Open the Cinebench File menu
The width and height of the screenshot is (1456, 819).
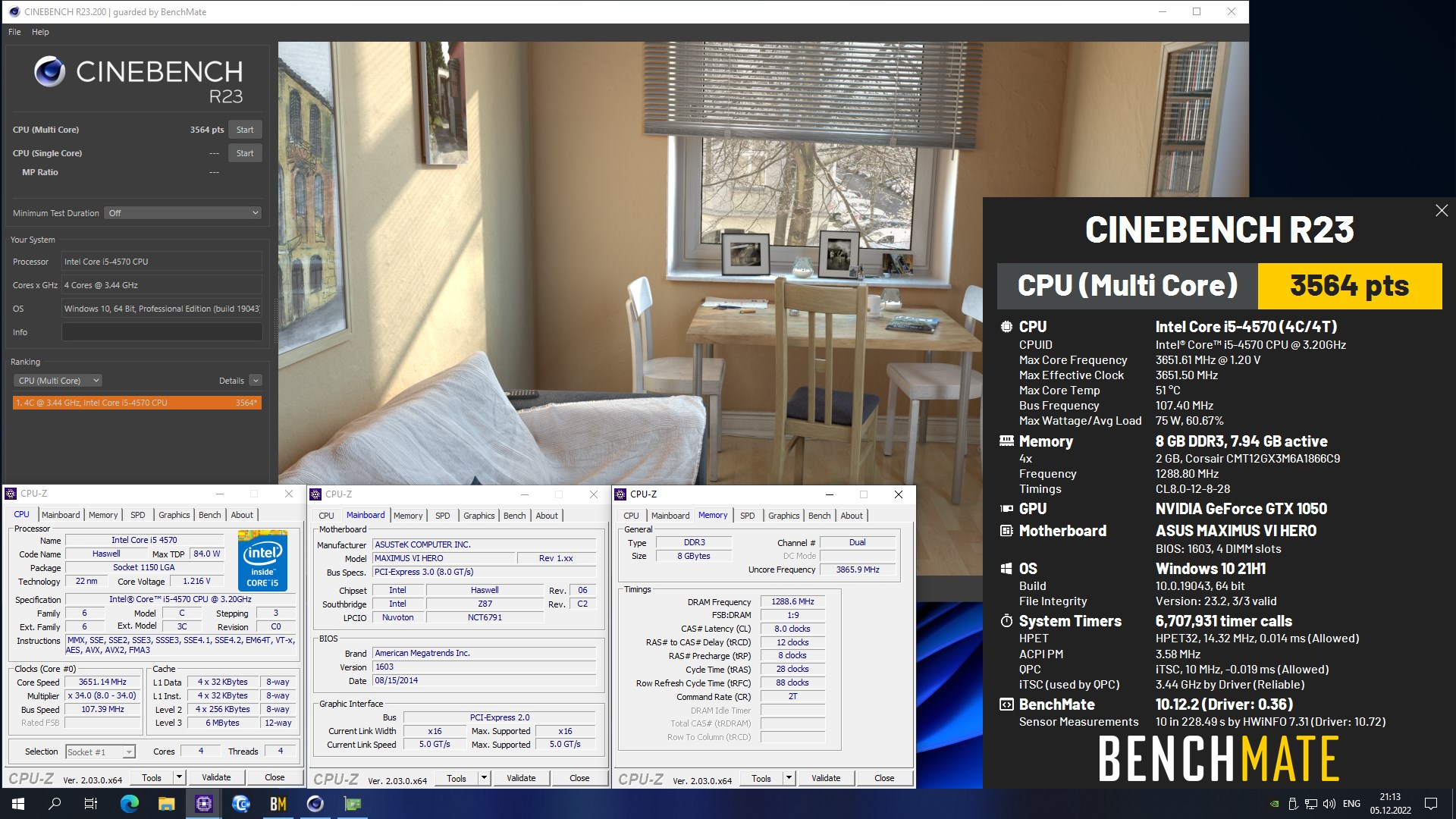[14, 32]
